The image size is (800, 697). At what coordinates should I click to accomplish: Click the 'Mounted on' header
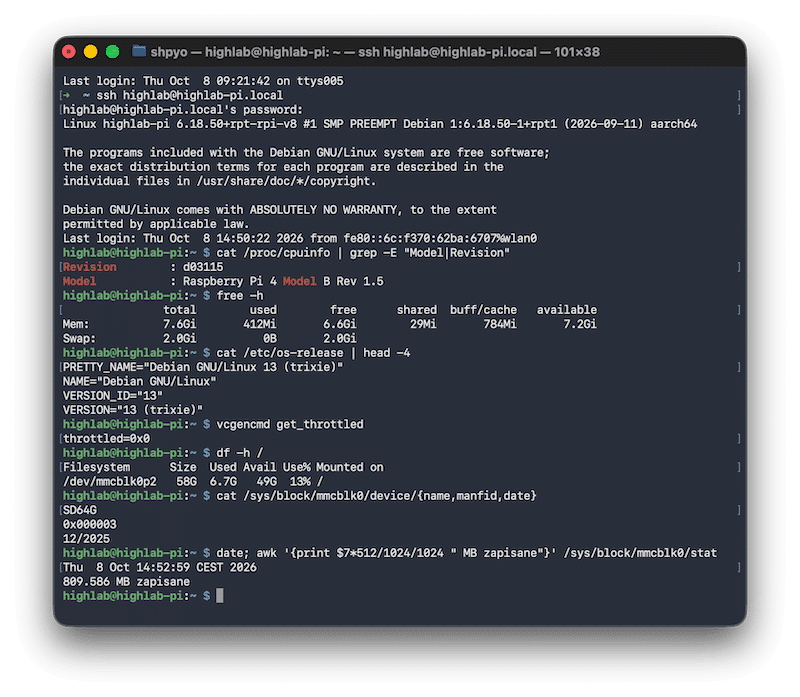(x=349, y=467)
